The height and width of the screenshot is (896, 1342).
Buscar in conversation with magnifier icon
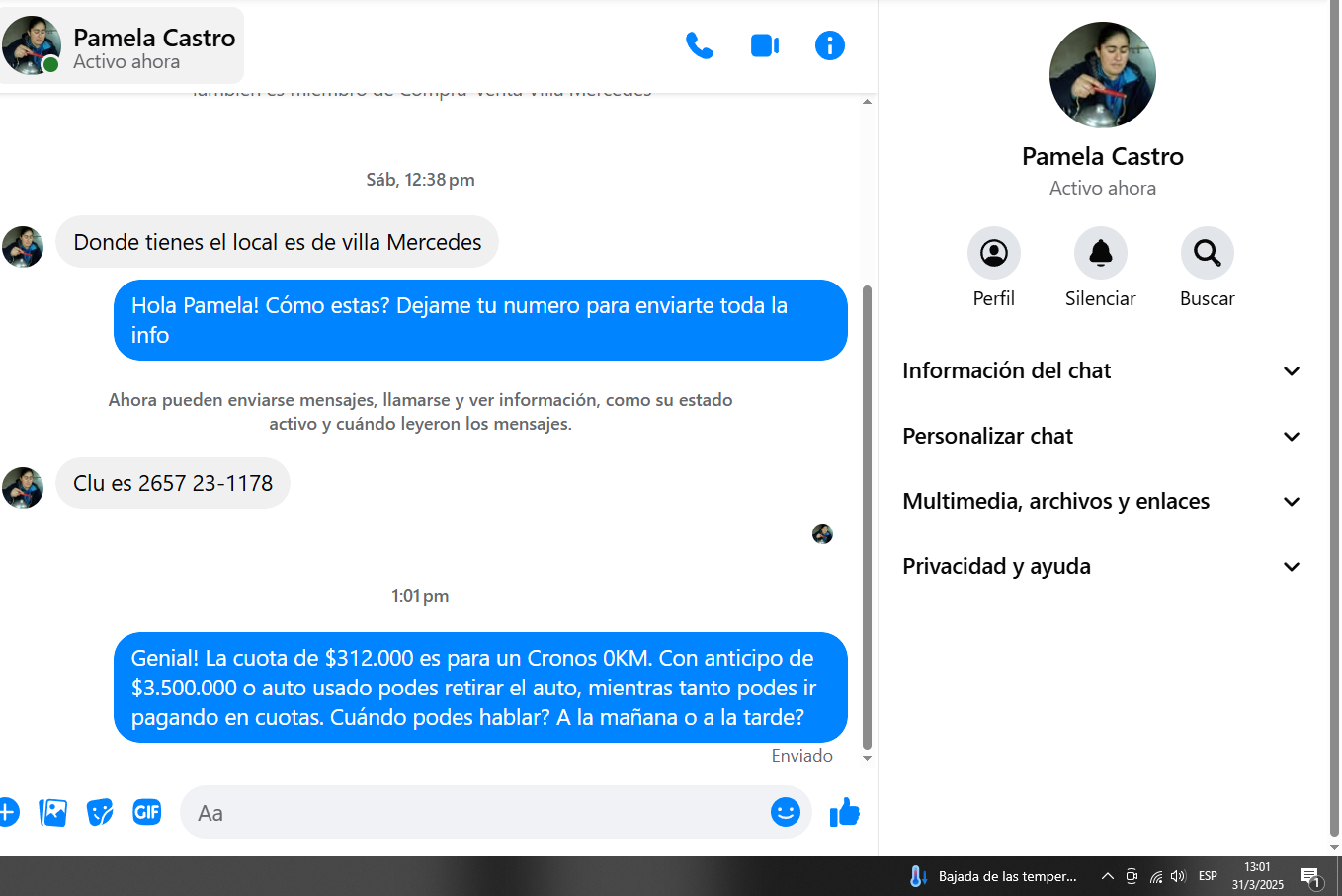tap(1208, 253)
